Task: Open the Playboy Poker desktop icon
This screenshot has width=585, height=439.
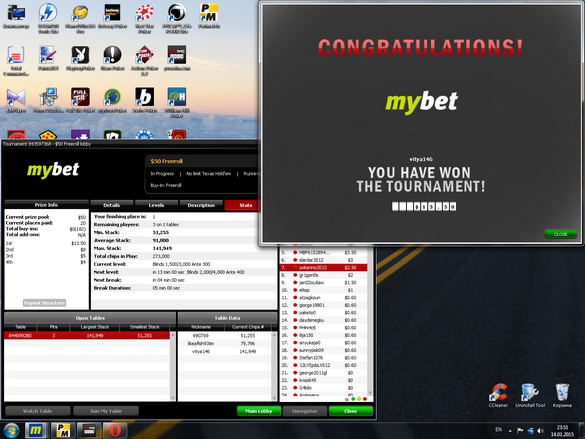Action: tap(80, 58)
